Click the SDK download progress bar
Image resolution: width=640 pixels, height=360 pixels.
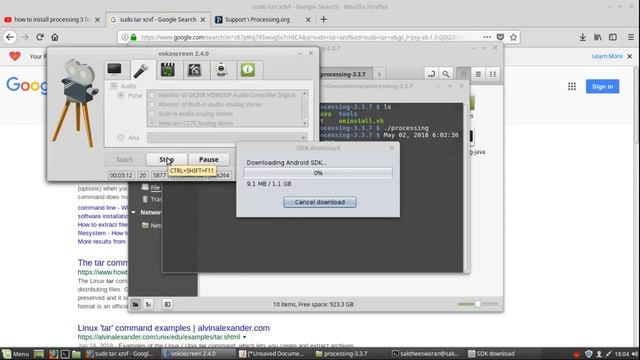coord(318,173)
